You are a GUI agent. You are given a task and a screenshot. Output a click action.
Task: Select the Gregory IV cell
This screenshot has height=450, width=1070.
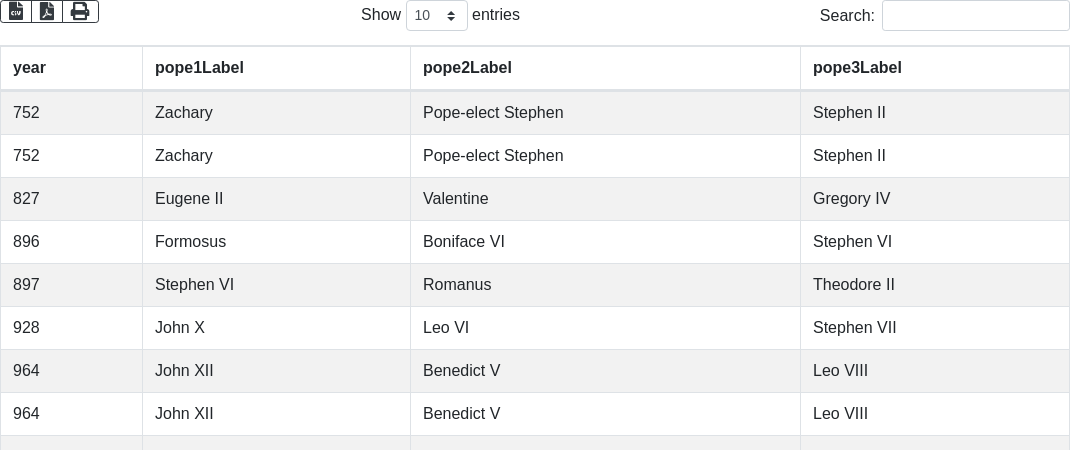(935, 199)
